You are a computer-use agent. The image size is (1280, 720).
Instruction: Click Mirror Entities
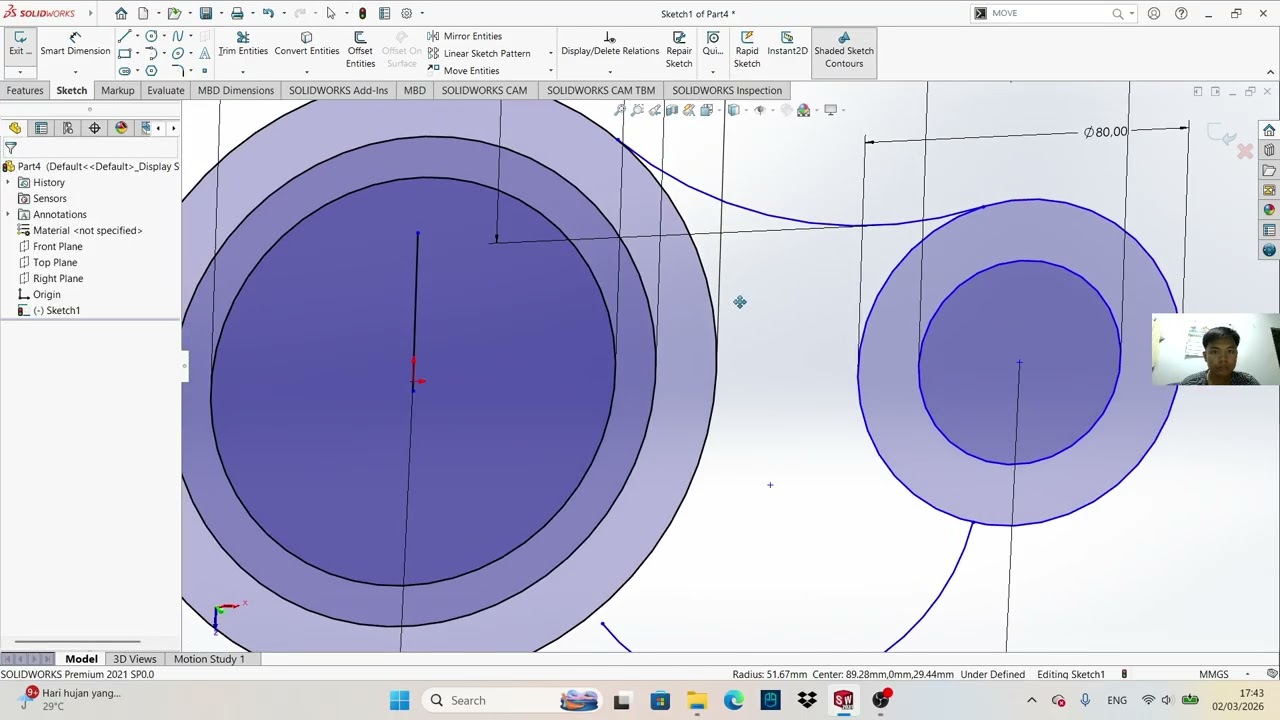(x=472, y=36)
